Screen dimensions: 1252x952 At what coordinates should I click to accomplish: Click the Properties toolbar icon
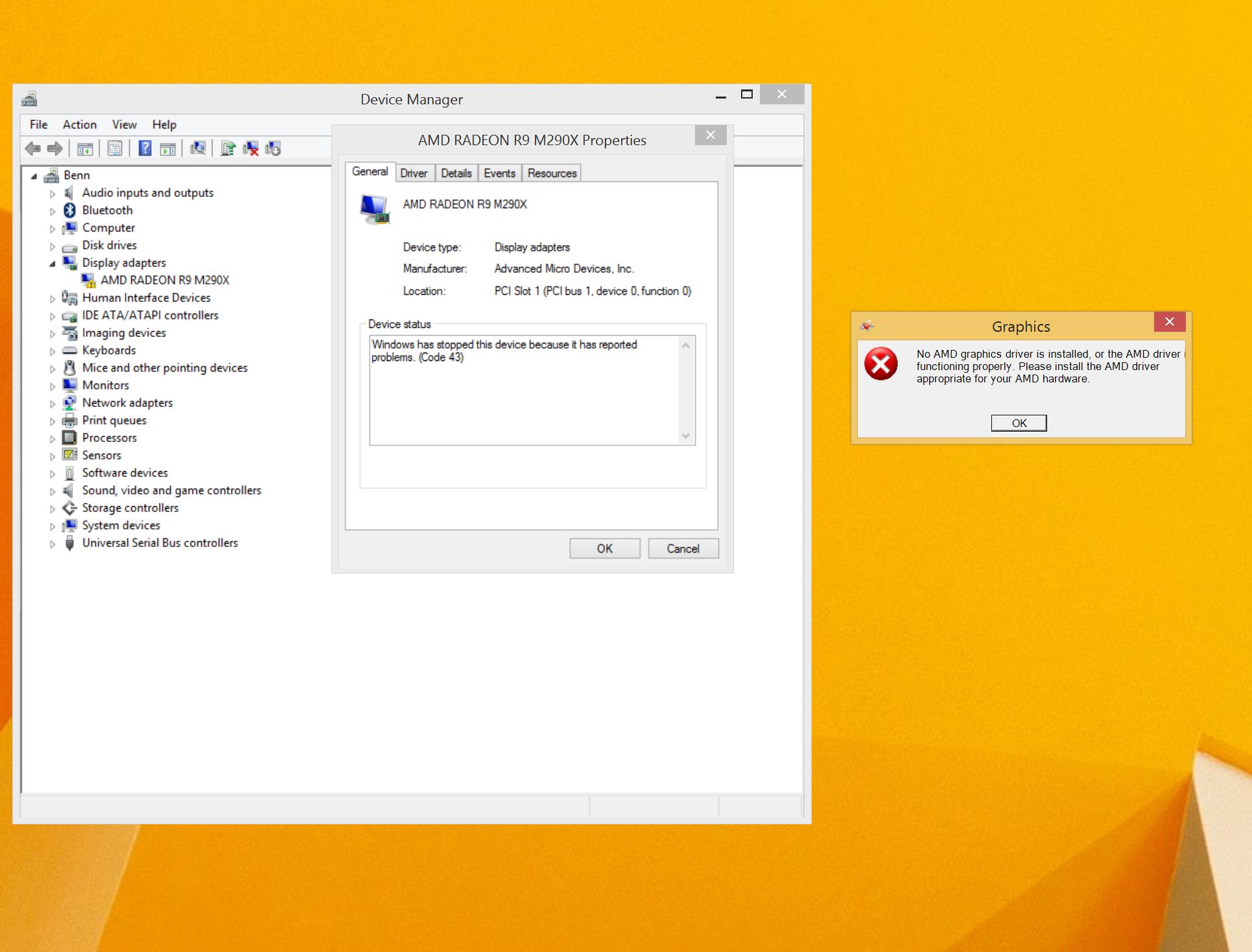(115, 148)
